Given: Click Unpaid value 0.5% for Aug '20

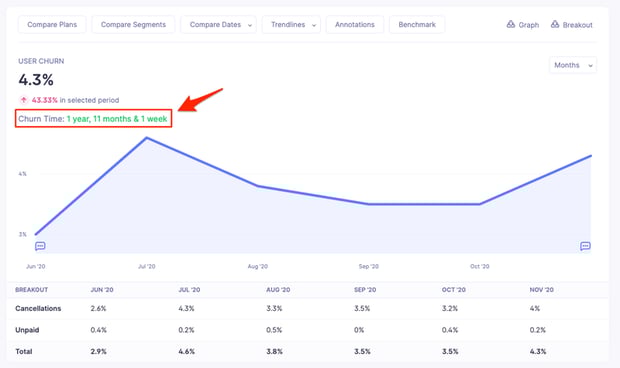Looking at the screenshot, I should pyautogui.click(x=274, y=330).
